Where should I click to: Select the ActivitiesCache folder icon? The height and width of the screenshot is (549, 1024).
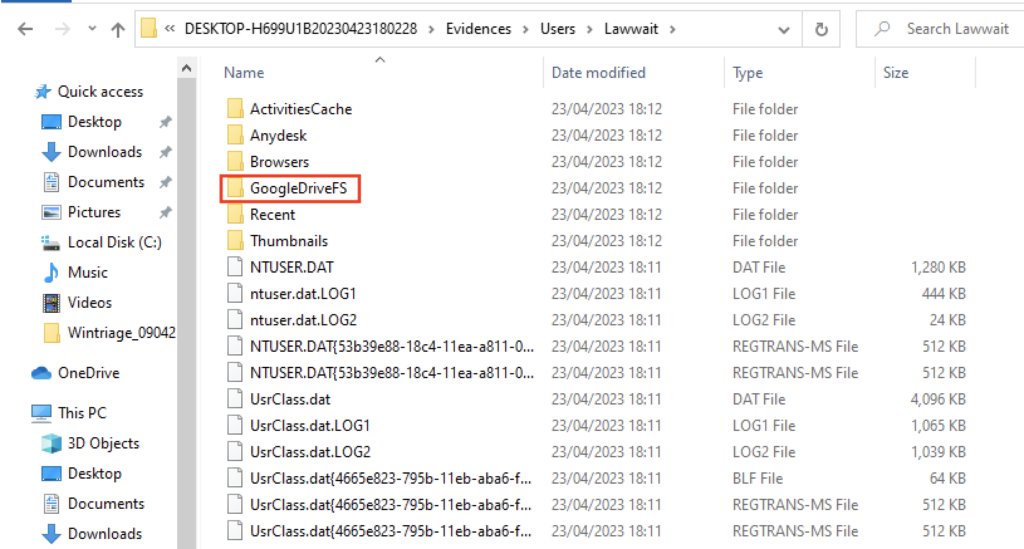235,108
